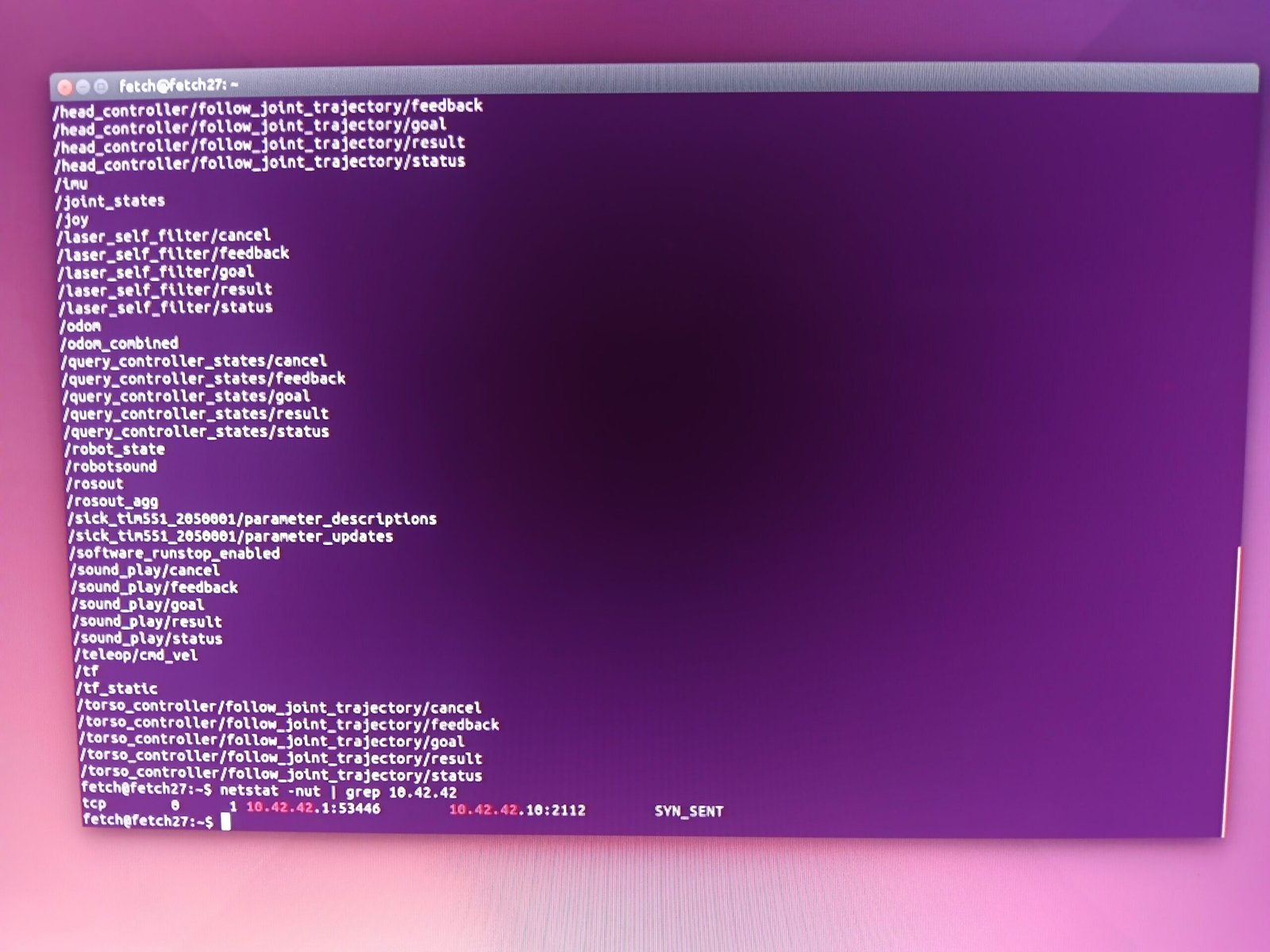This screenshot has height=952, width=1270.
Task: Select /torso_controller/follow_joint_trajectory/result line
Action: pyautogui.click(x=281, y=758)
